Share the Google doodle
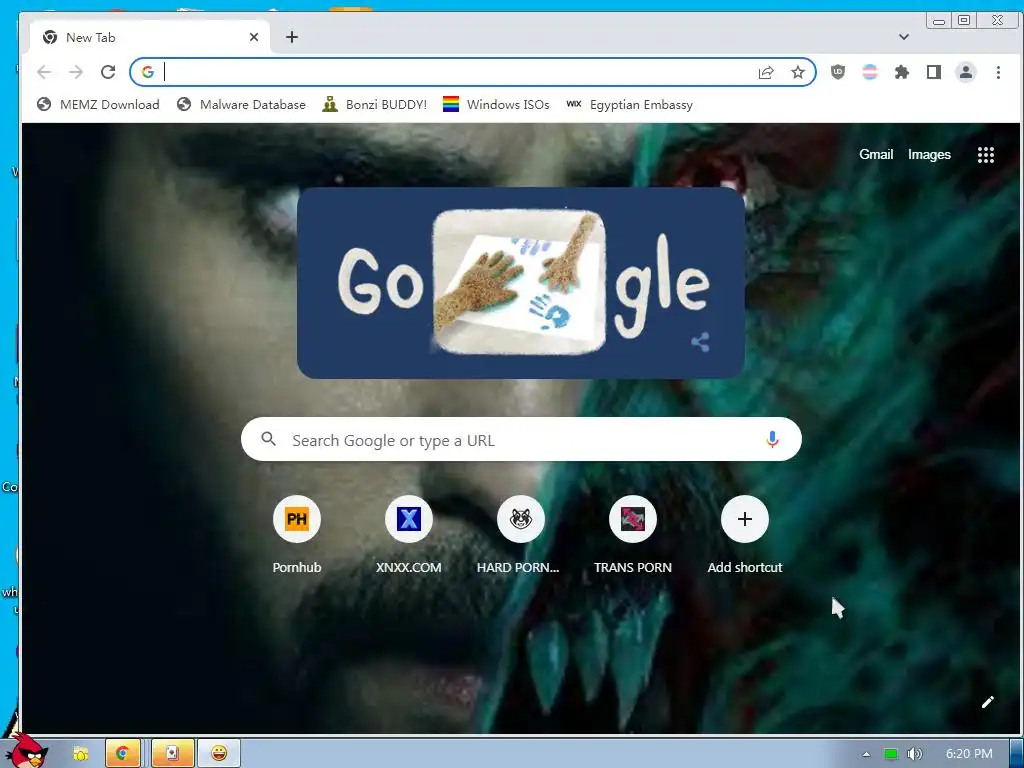 (700, 342)
